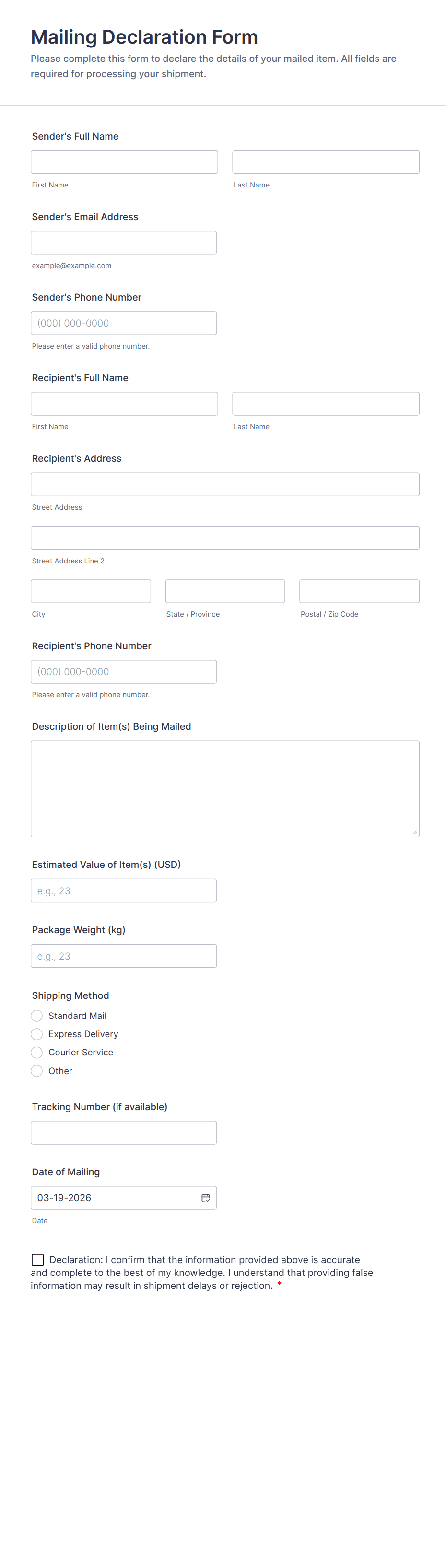Click the Recipient's First Name field
446x1568 pixels.
[x=124, y=403]
